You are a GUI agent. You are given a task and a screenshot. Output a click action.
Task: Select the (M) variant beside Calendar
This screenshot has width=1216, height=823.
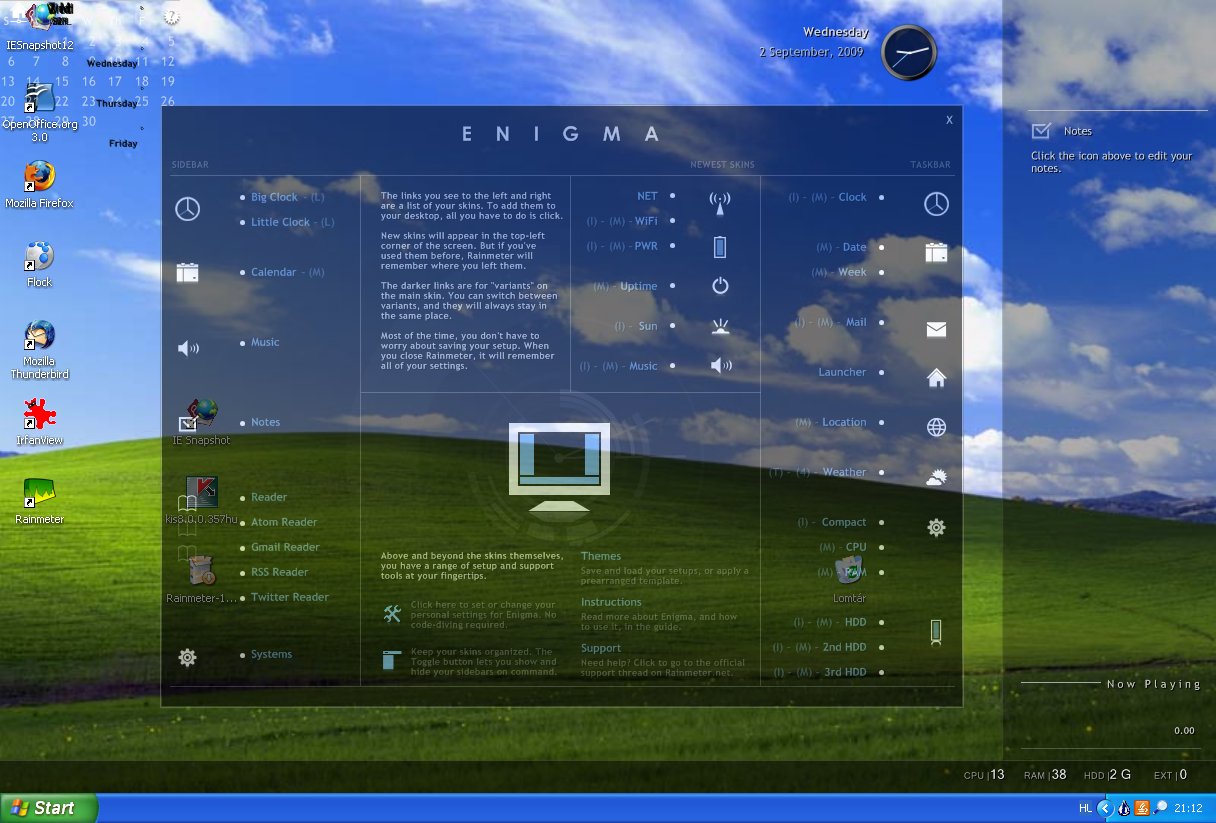click(316, 272)
